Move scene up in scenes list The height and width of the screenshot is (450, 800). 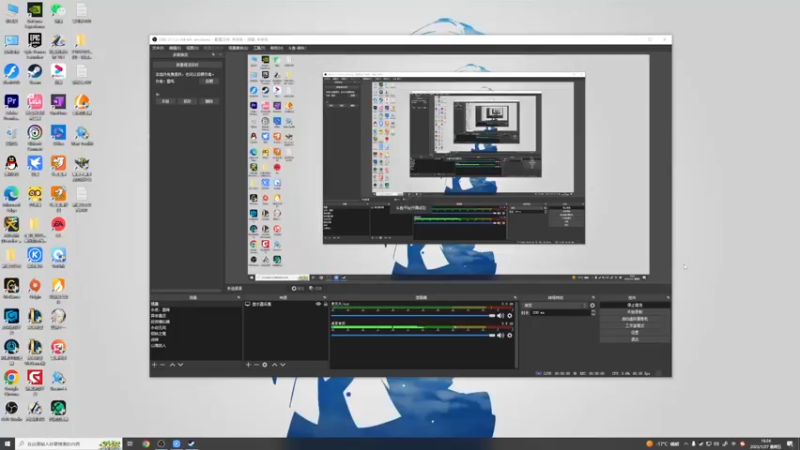click(172, 365)
